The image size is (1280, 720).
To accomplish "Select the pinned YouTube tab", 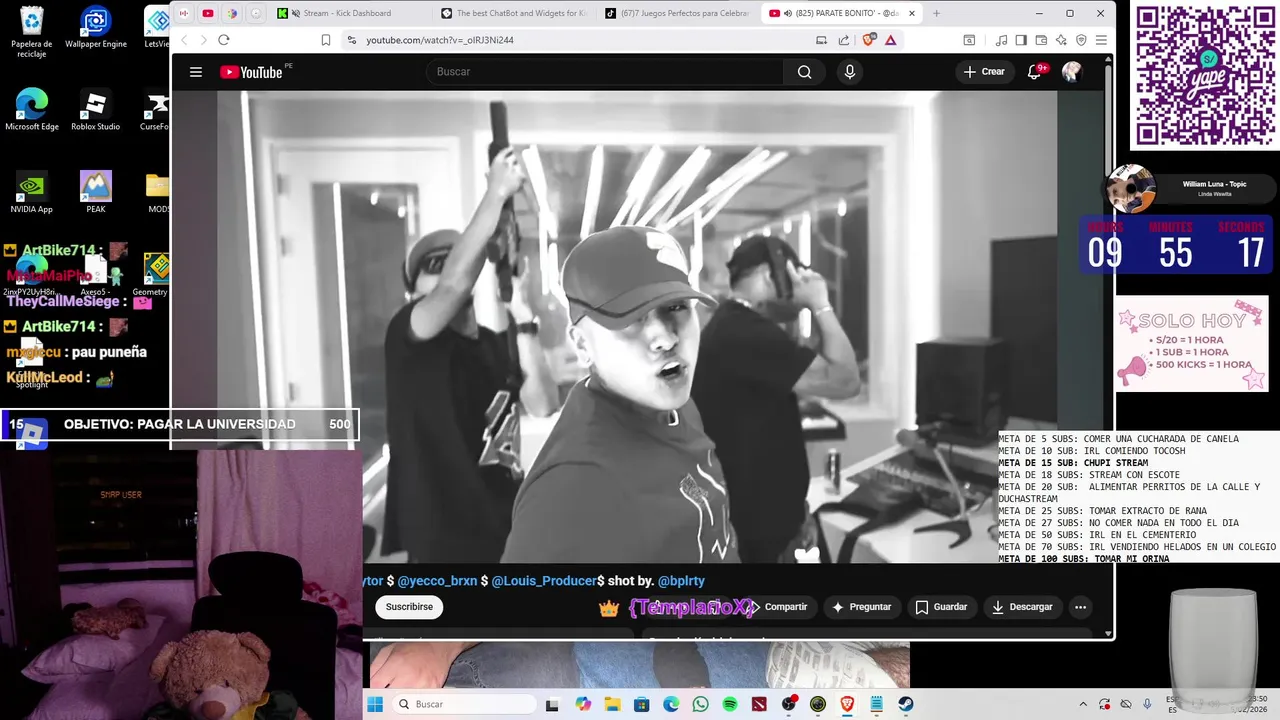I will tap(208, 13).
